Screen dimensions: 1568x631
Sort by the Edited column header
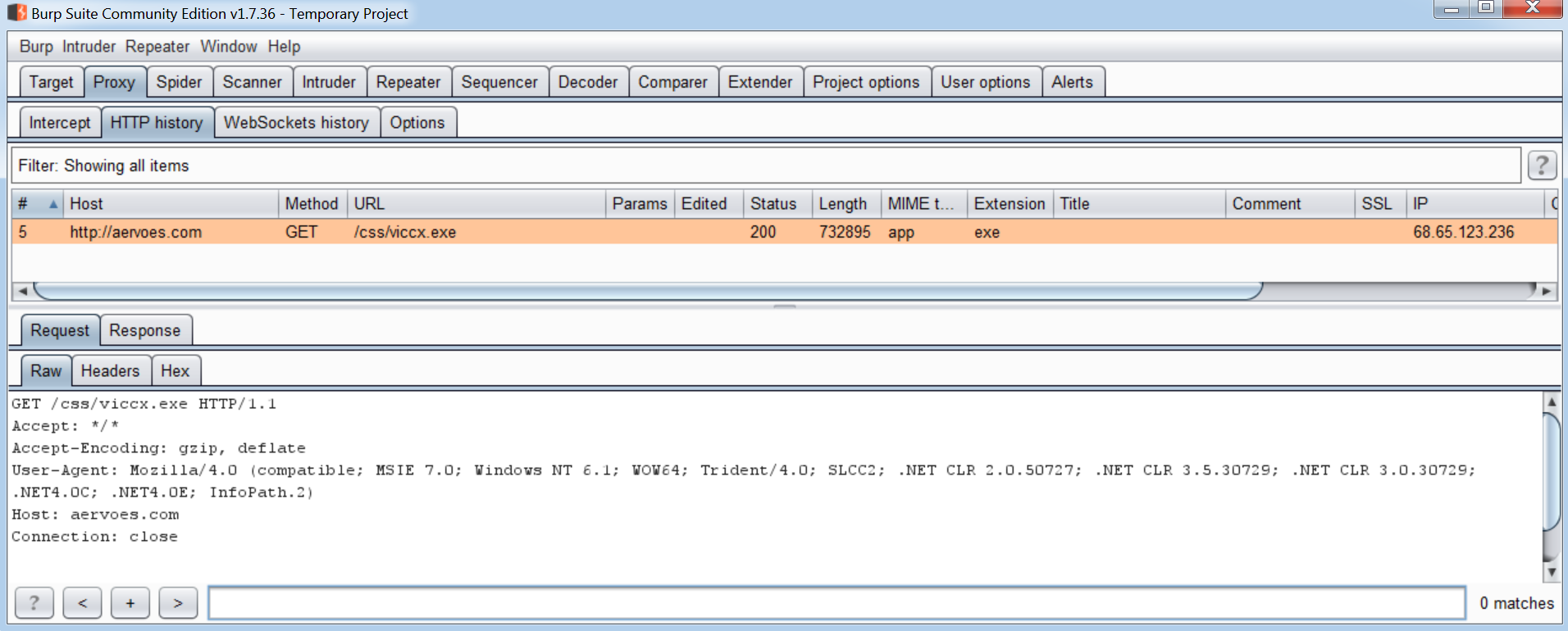tap(709, 204)
